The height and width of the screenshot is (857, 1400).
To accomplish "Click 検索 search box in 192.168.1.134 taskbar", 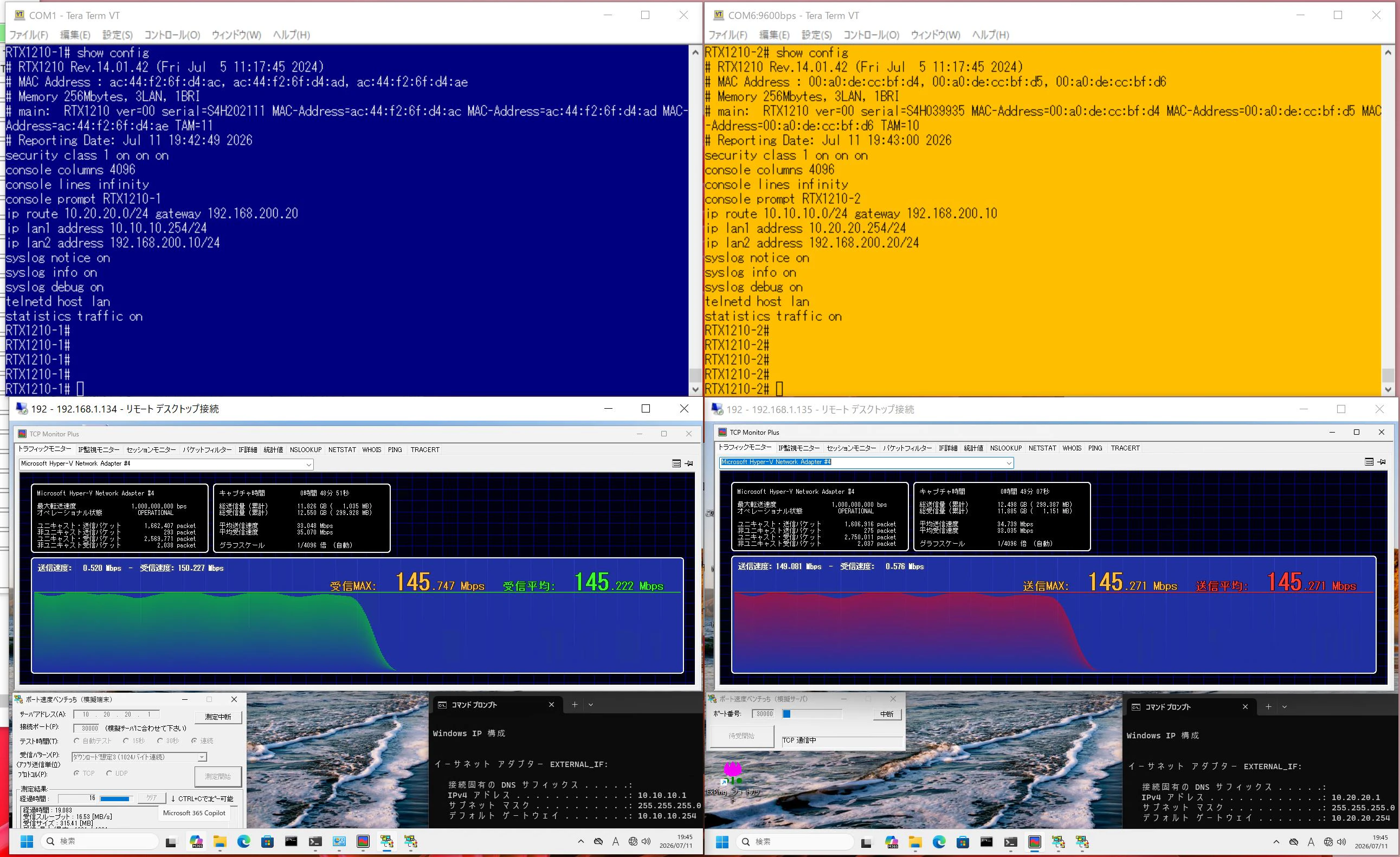I will [x=99, y=842].
